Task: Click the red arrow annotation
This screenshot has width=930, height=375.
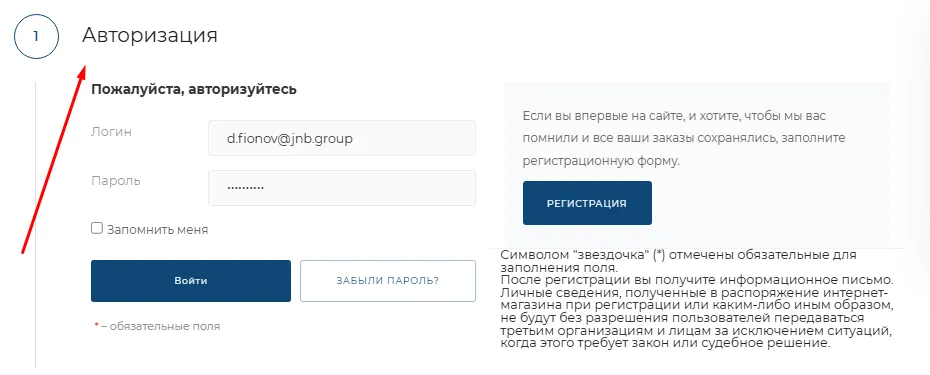Action: click(54, 158)
